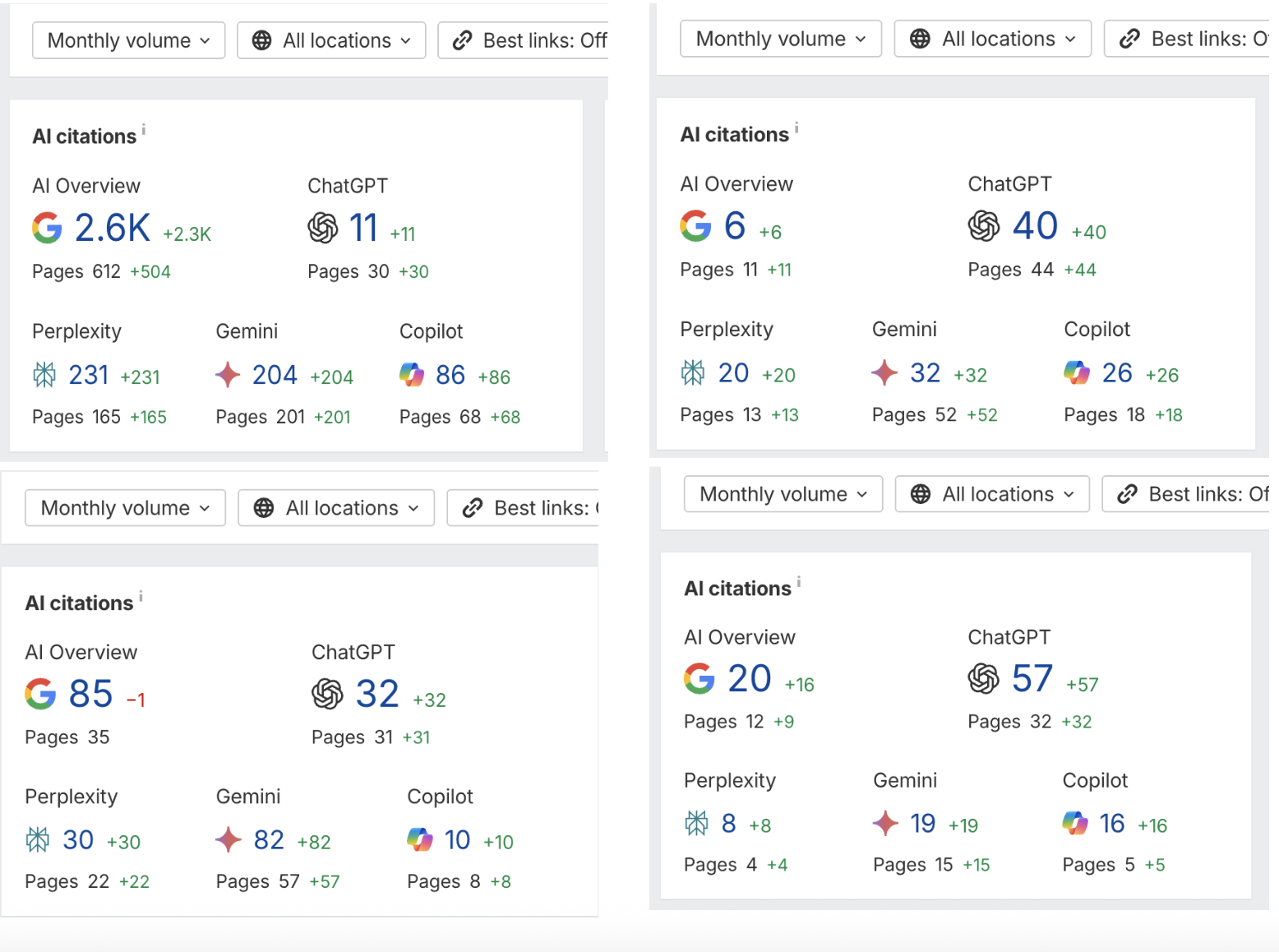Click the info icon beside AI citations above 2.6K
This screenshot has height=952, width=1279.
(144, 129)
